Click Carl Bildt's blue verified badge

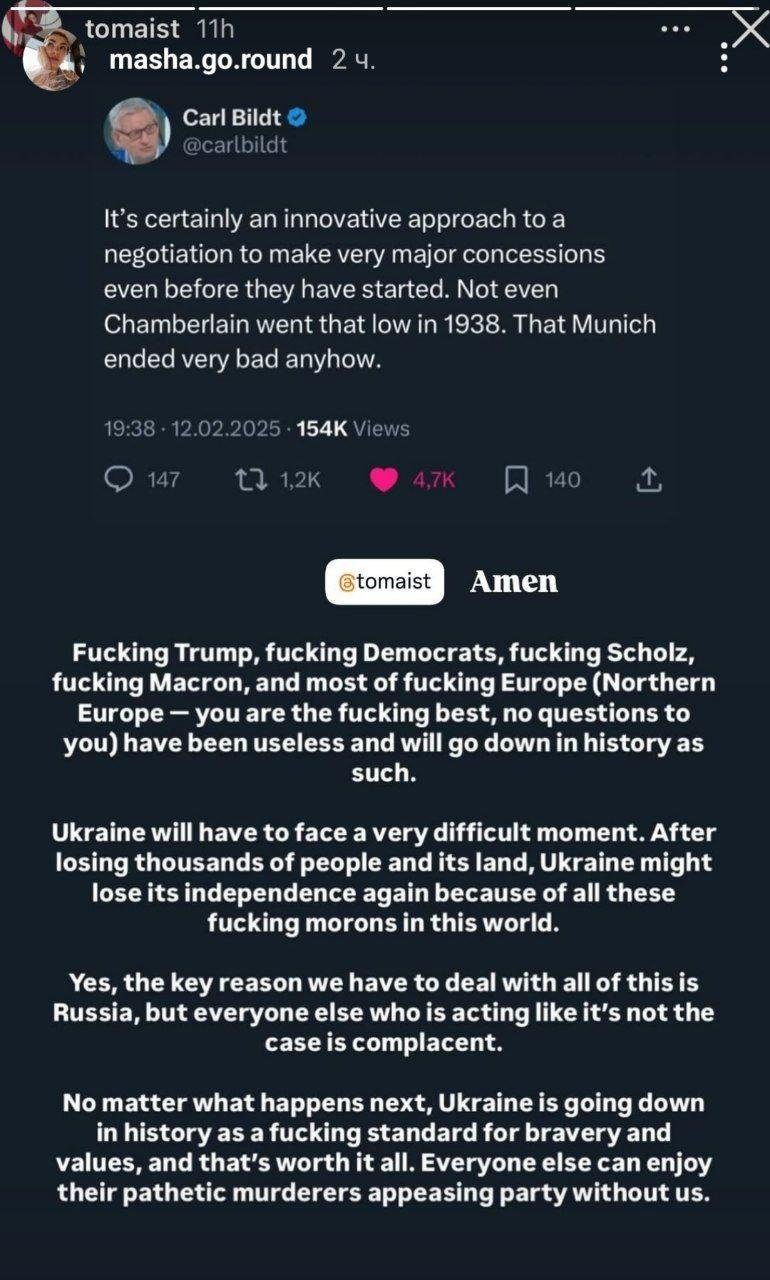297,117
